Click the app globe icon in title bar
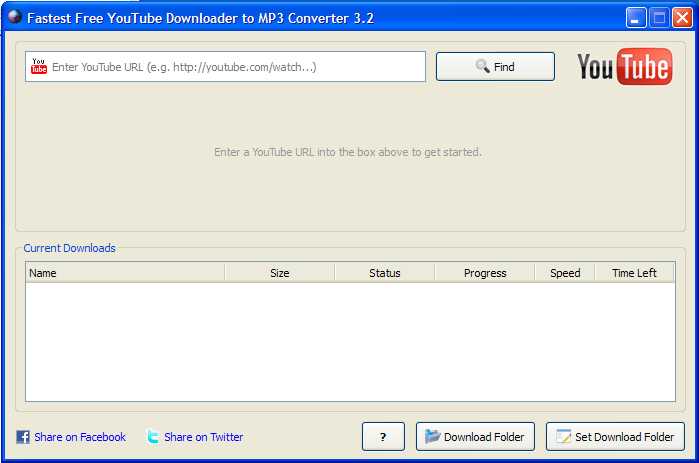 14,16
